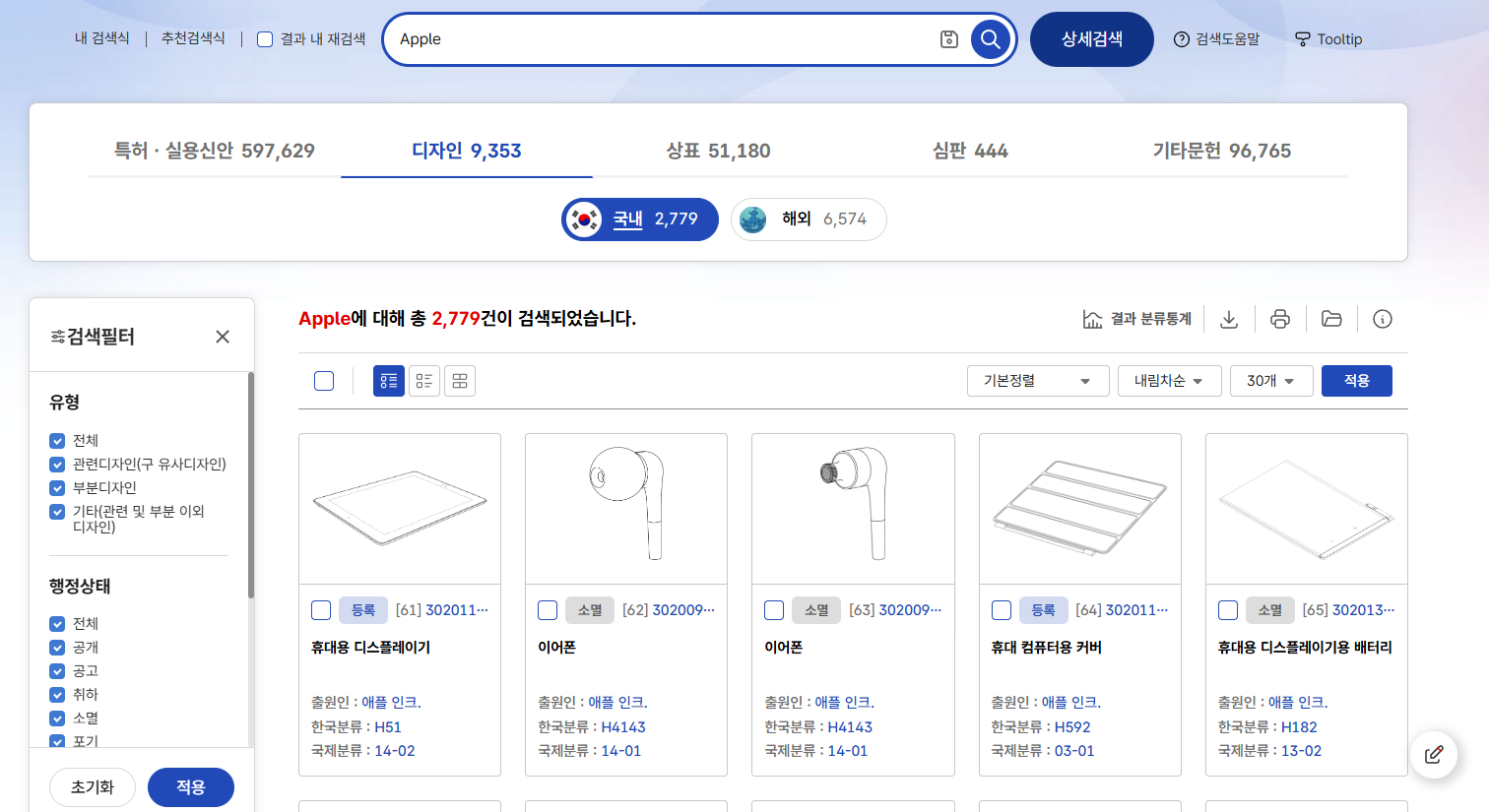Screen dimensions: 1489x812
Task: Uncheck 공고 status filter
Action: pos(57,671)
